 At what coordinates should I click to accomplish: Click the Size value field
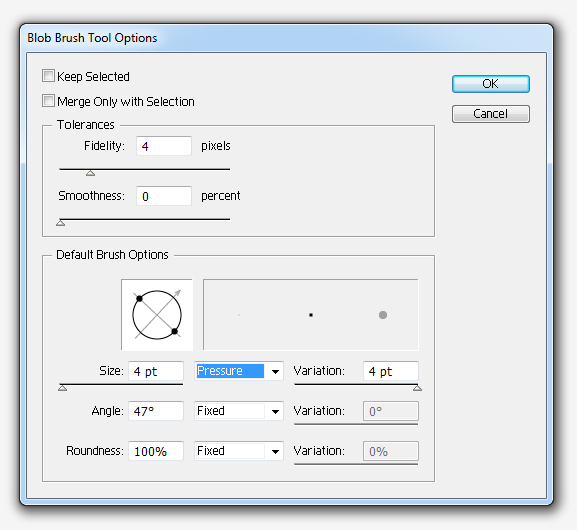click(156, 371)
